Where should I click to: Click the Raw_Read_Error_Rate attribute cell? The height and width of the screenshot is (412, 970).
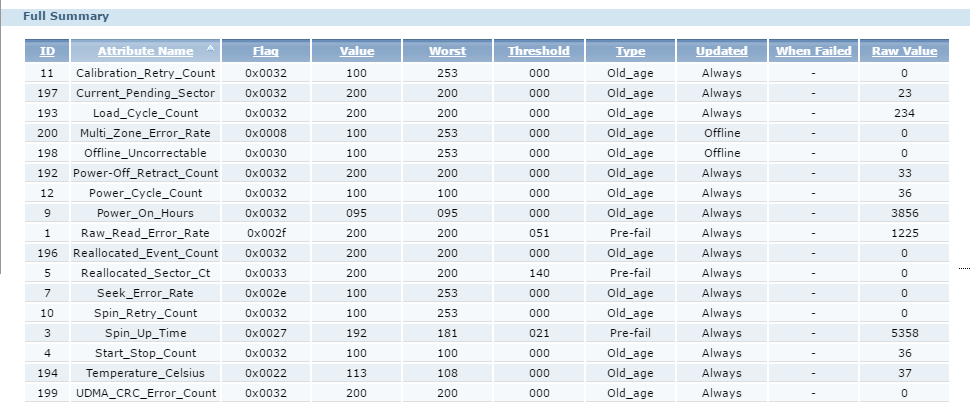pos(146,233)
